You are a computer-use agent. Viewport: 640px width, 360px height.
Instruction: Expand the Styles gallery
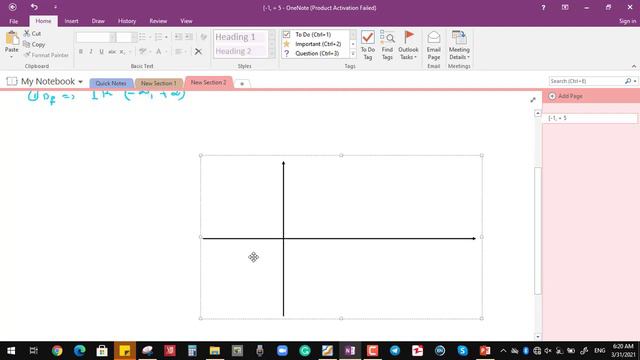(x=272, y=53)
